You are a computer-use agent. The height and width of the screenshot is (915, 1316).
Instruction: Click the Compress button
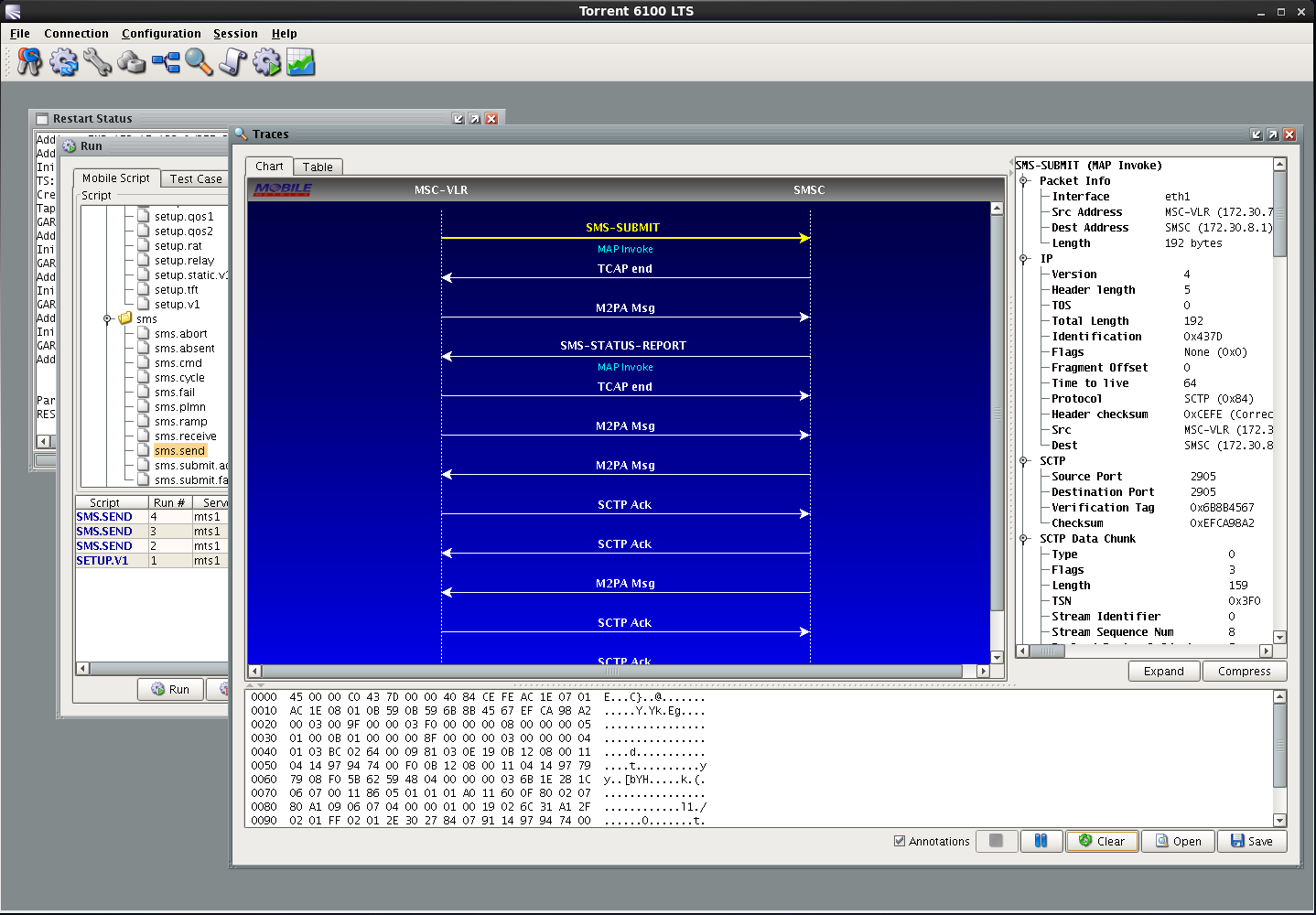(1245, 671)
